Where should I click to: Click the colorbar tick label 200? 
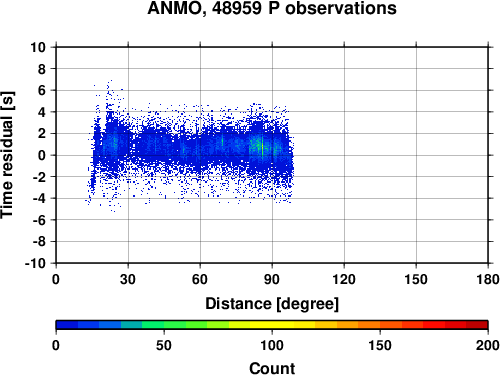[x=488, y=345]
